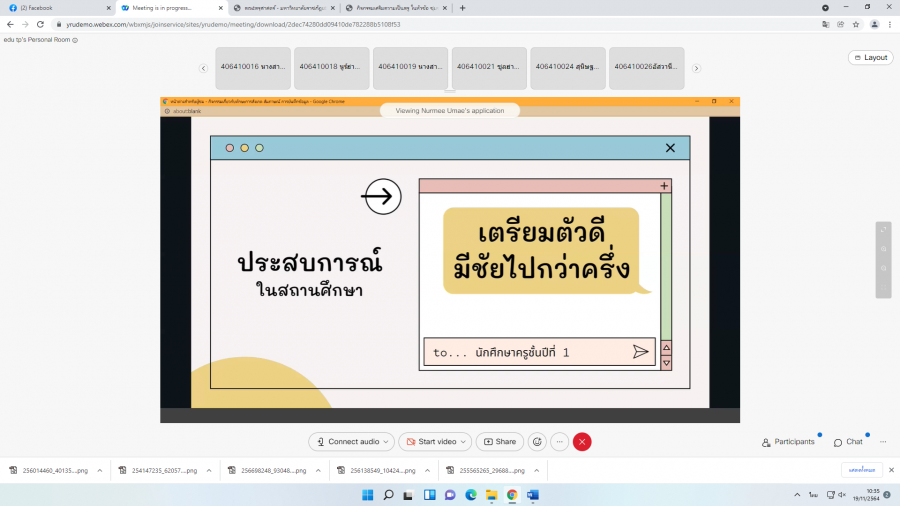Select participant thumbnail 406410016
Screen dimensions: 900x506
(x=253, y=68)
